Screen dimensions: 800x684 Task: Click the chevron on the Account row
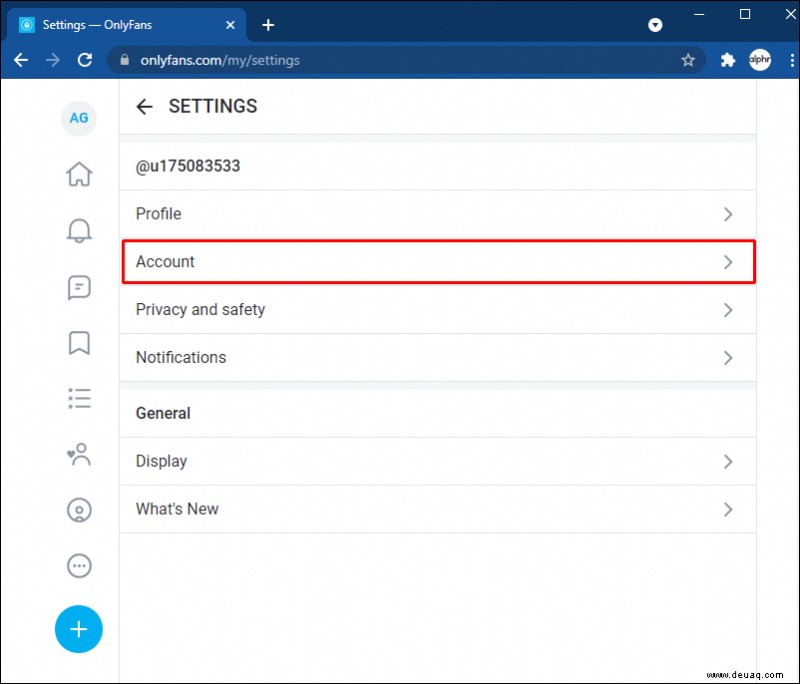728,262
